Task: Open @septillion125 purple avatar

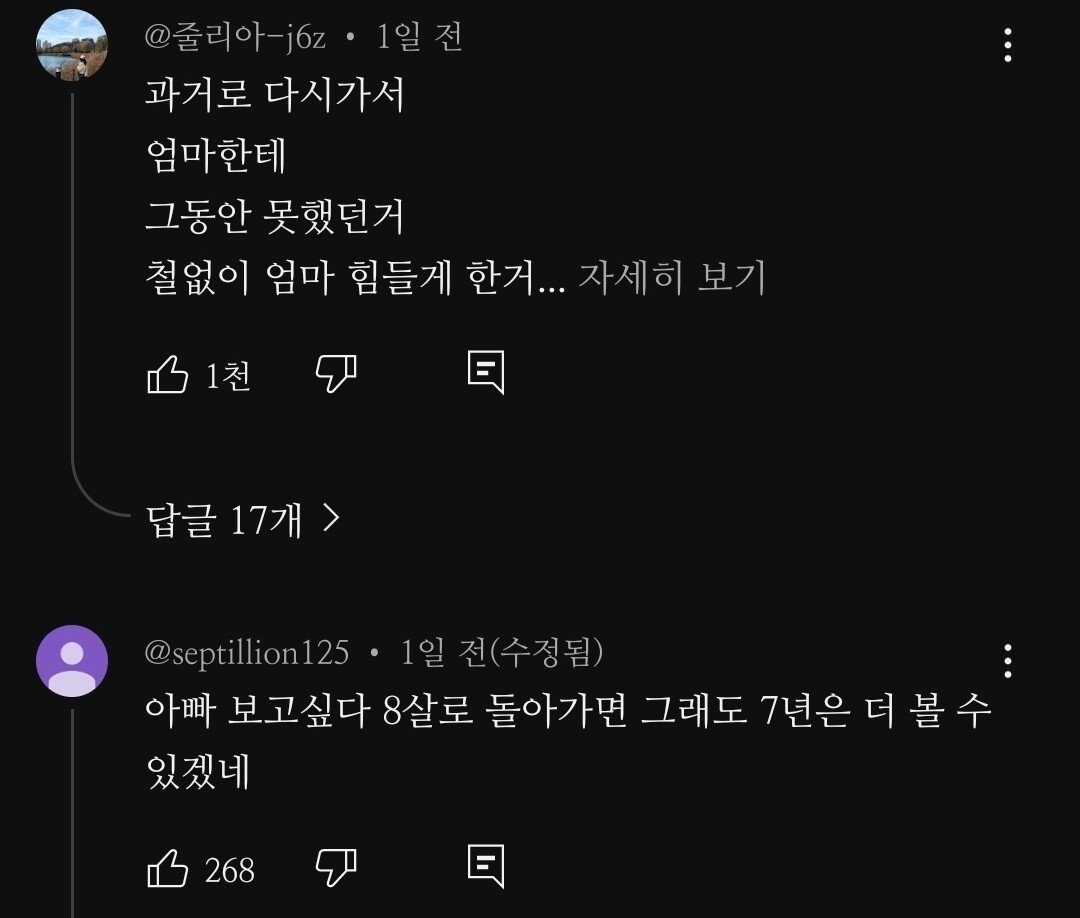Action: [x=72, y=661]
